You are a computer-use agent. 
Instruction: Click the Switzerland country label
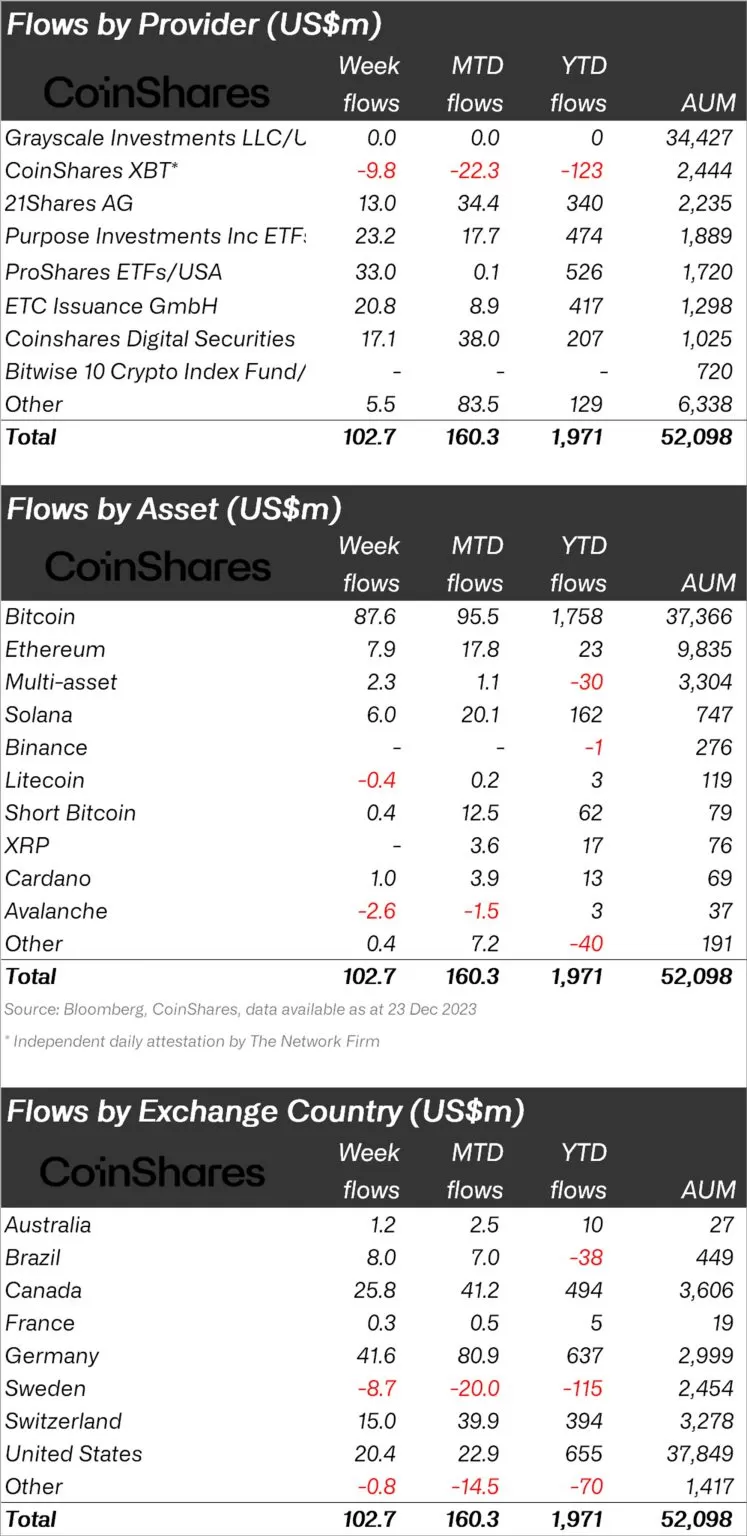coord(63,1421)
